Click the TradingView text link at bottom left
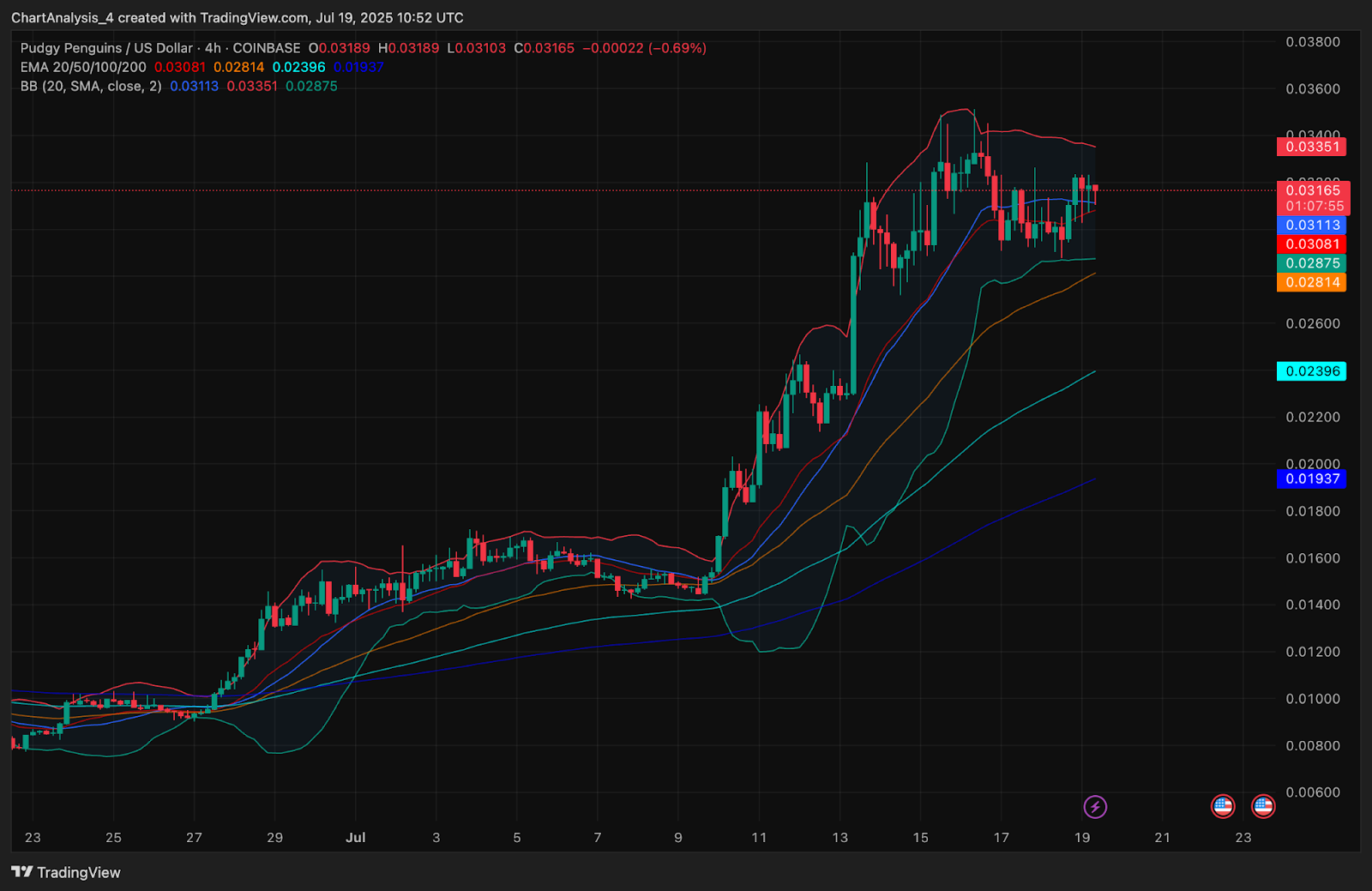1372x891 pixels. (x=79, y=872)
